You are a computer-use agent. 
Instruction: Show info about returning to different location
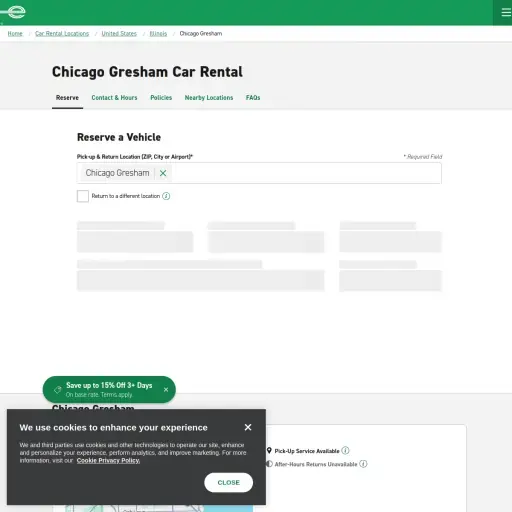click(x=166, y=196)
